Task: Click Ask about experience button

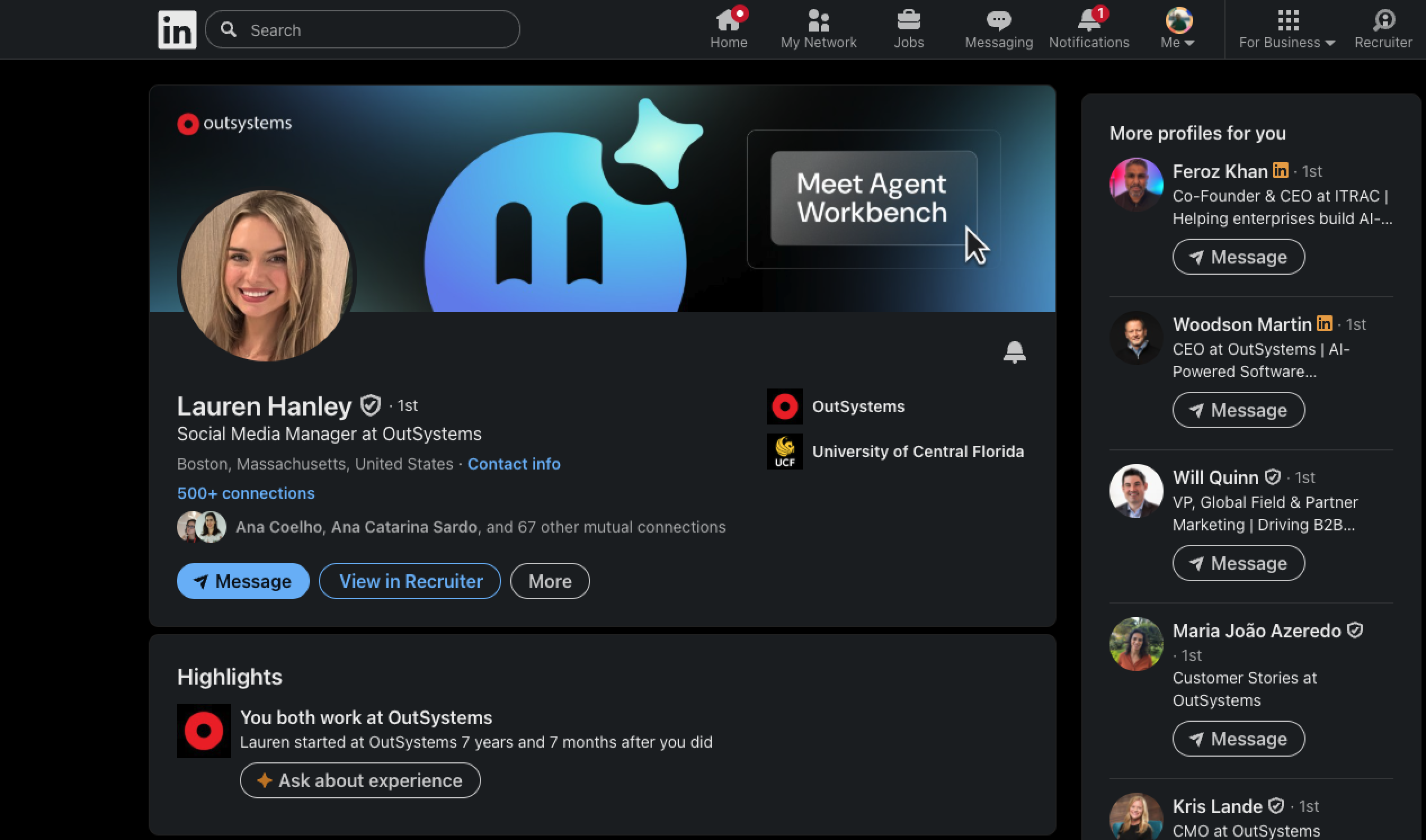Action: pyautogui.click(x=360, y=780)
